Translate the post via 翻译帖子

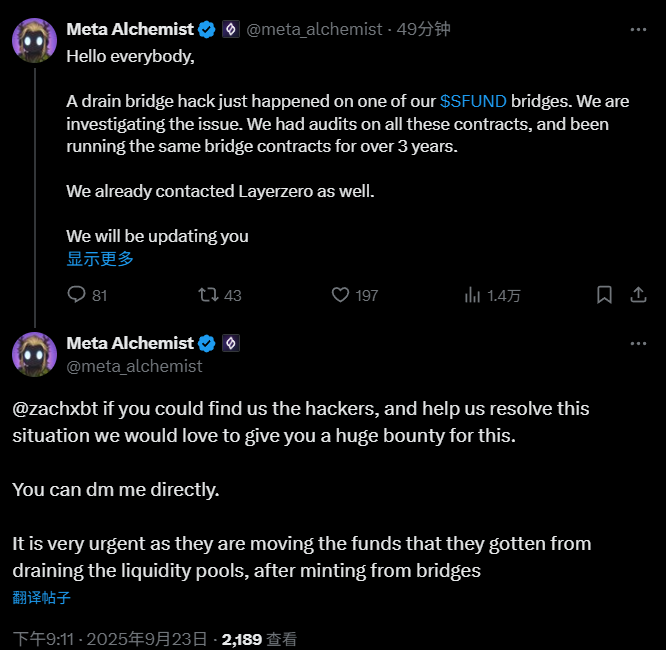pyautogui.click(x=41, y=598)
